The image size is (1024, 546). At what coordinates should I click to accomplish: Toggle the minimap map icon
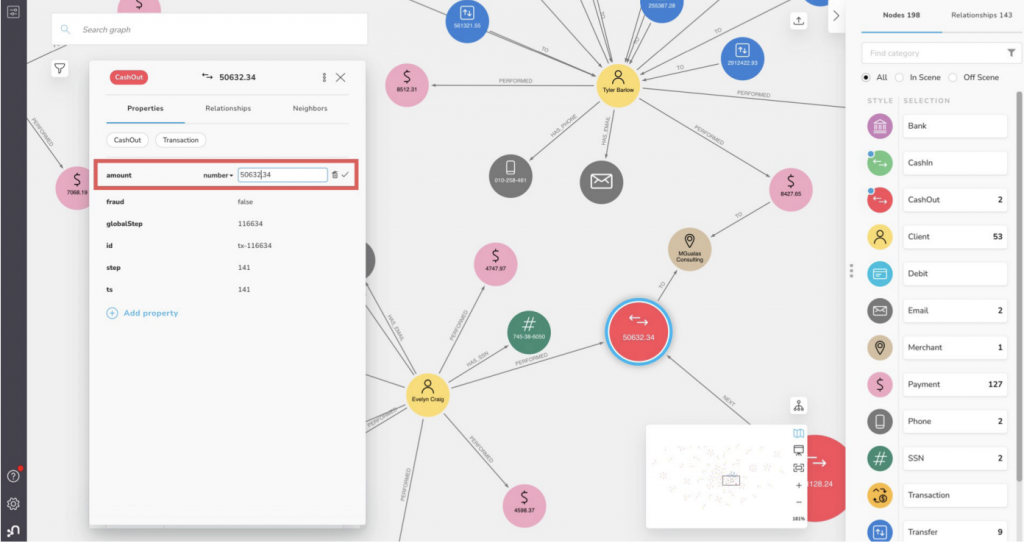798,434
